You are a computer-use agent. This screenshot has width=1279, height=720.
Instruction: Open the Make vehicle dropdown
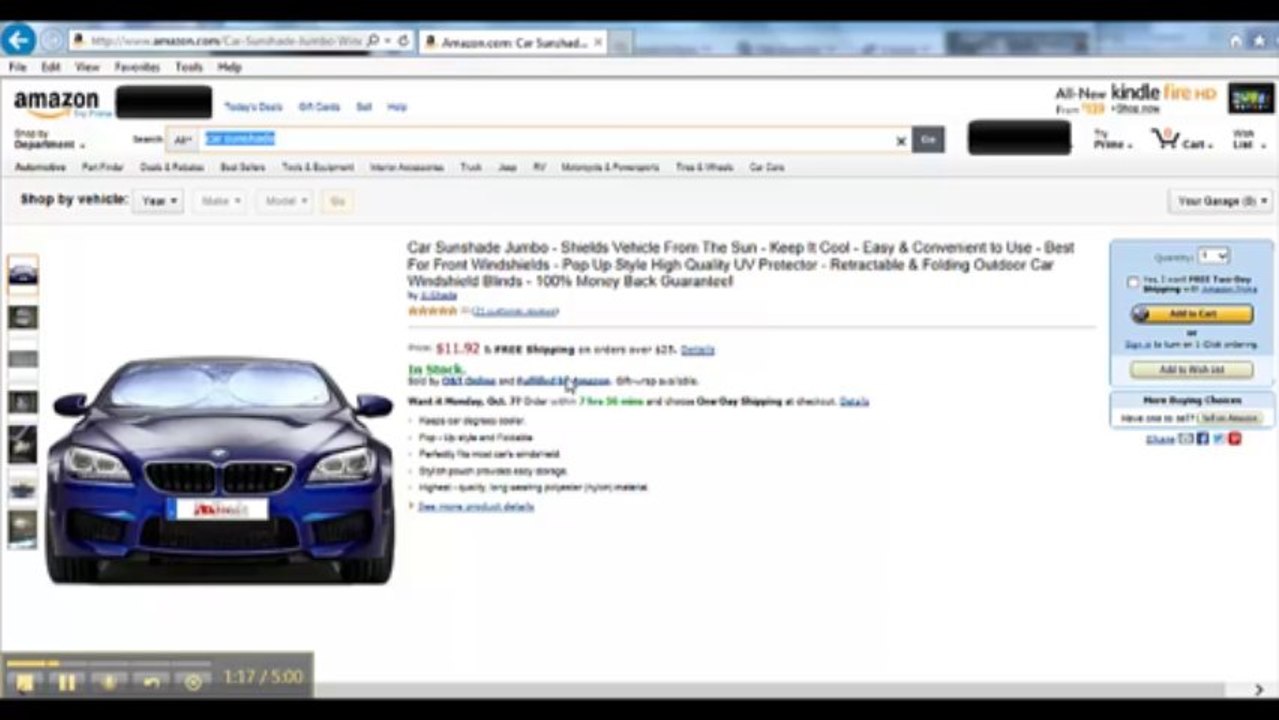click(x=220, y=201)
